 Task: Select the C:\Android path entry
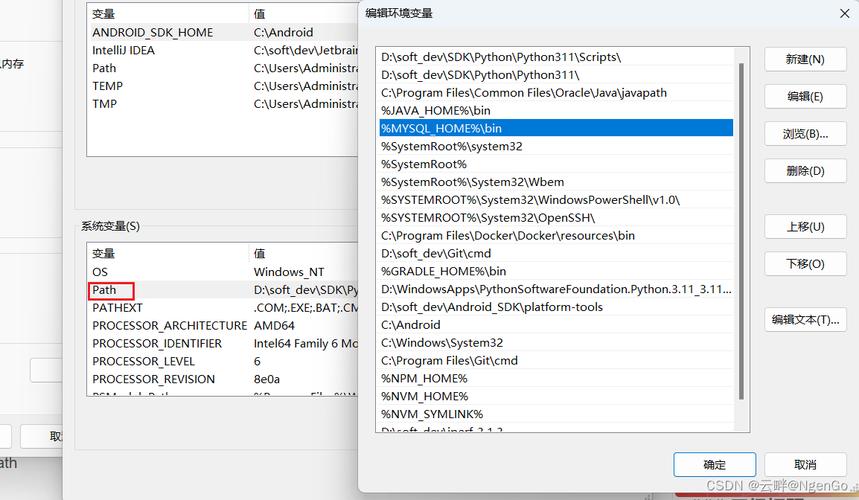pyautogui.click(x=556, y=325)
